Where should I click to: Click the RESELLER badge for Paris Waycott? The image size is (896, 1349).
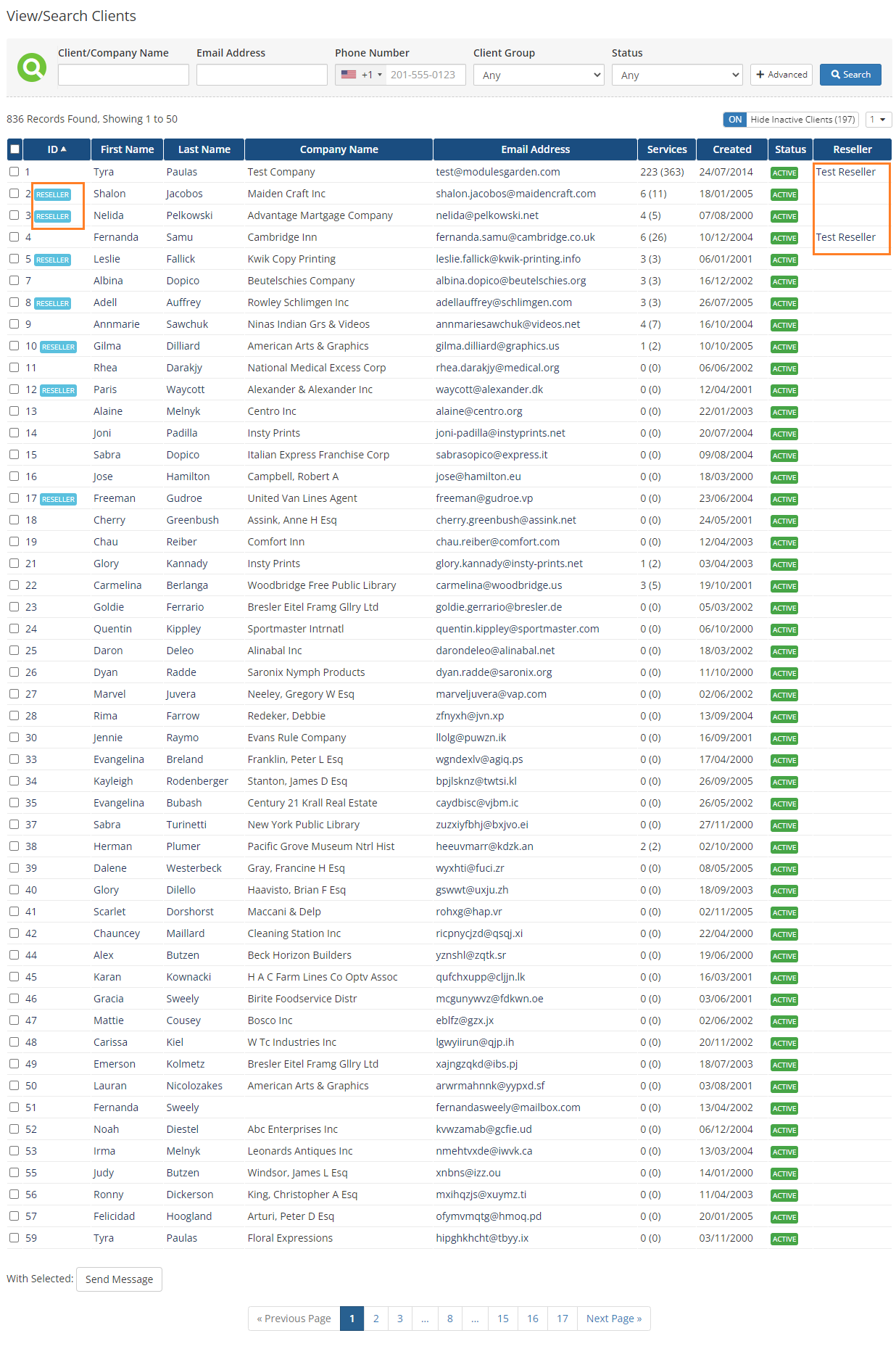[x=58, y=390]
